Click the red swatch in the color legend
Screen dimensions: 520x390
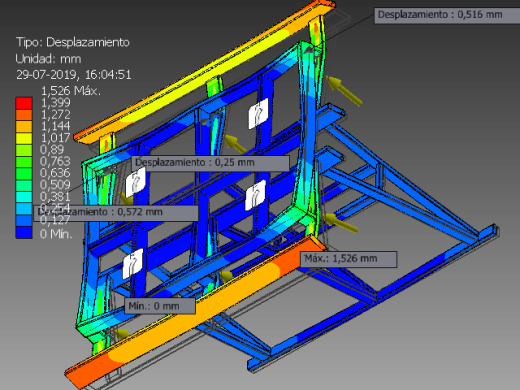click(x=24, y=103)
